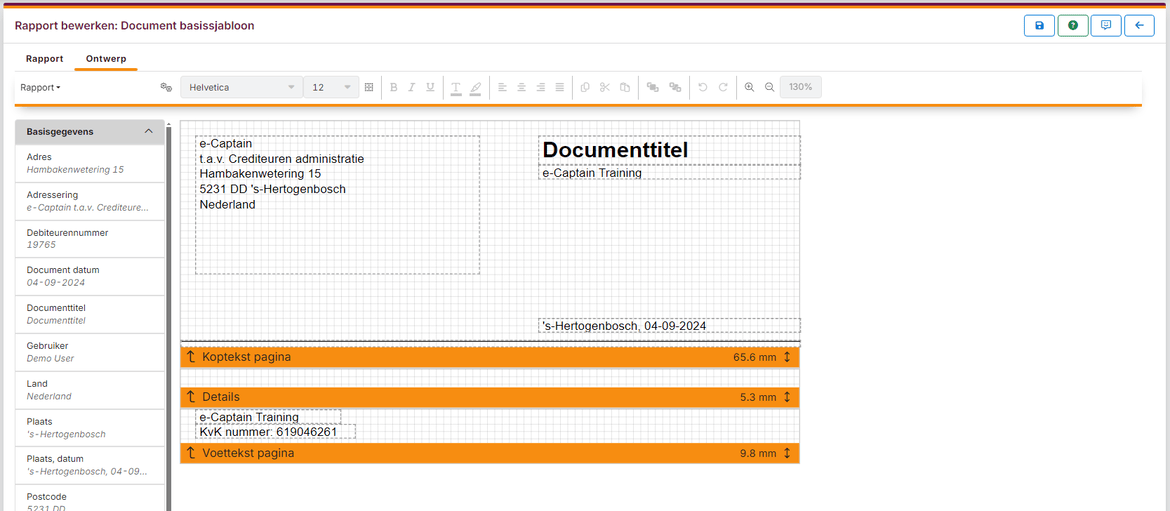The width and height of the screenshot is (1170, 511).
Task: Undo the last action
Action: 702,87
